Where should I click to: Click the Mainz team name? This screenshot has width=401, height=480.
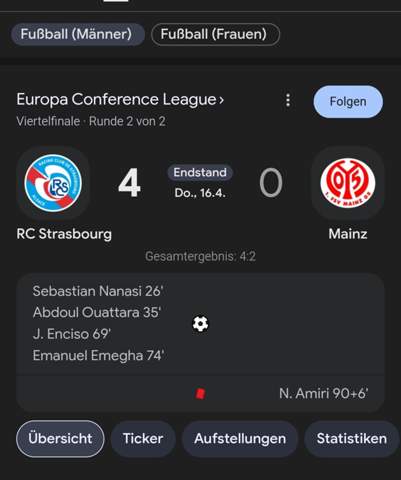pyautogui.click(x=348, y=234)
